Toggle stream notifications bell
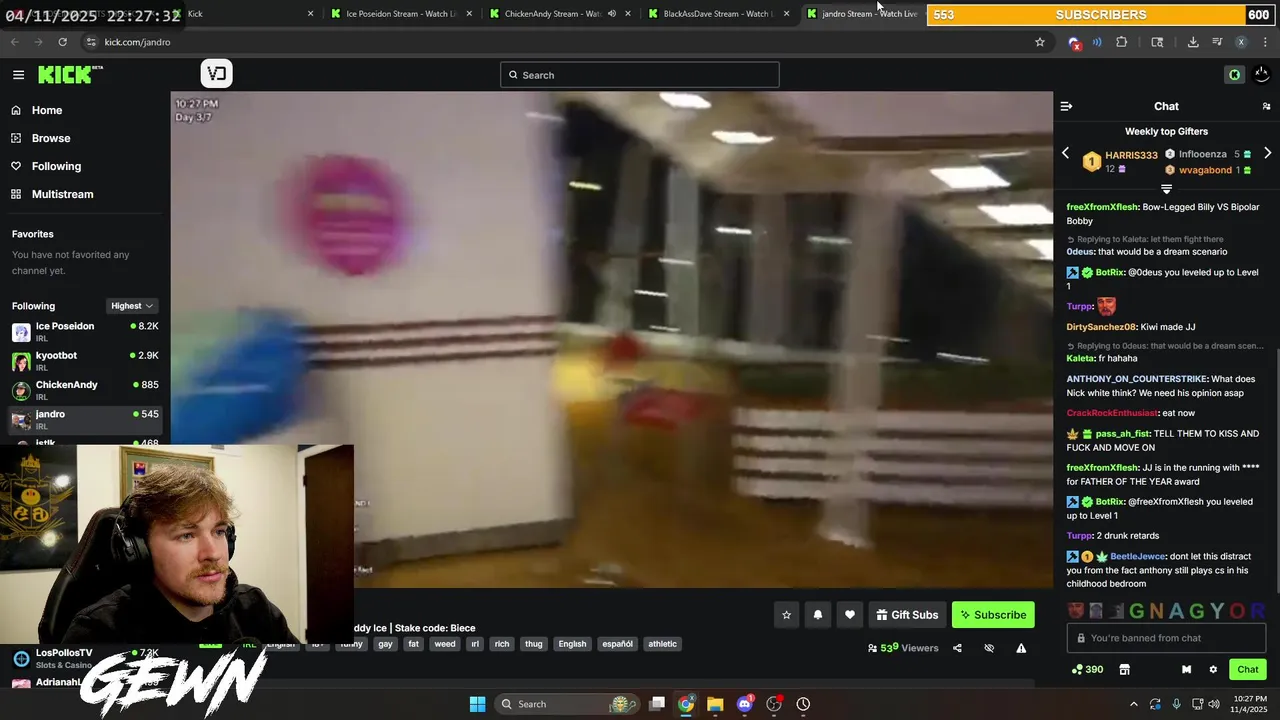1280x720 pixels. tap(818, 615)
